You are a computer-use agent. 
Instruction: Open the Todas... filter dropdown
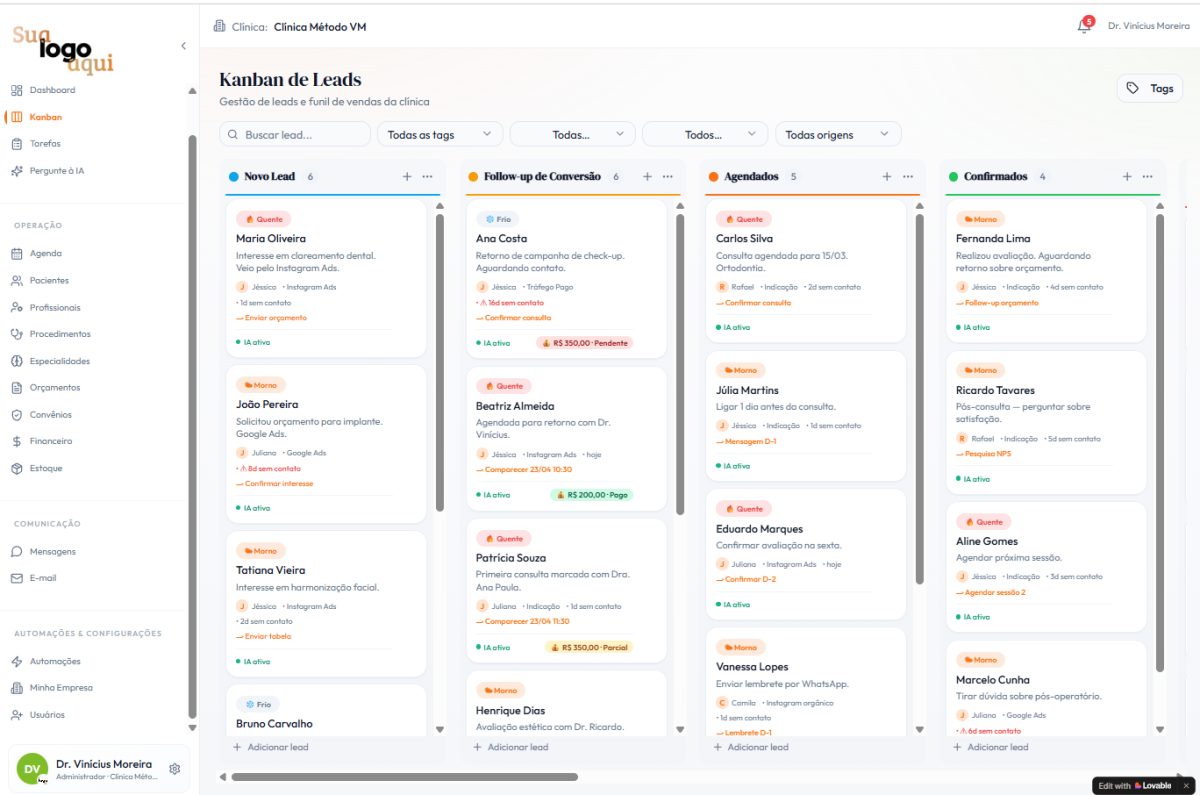[572, 134]
